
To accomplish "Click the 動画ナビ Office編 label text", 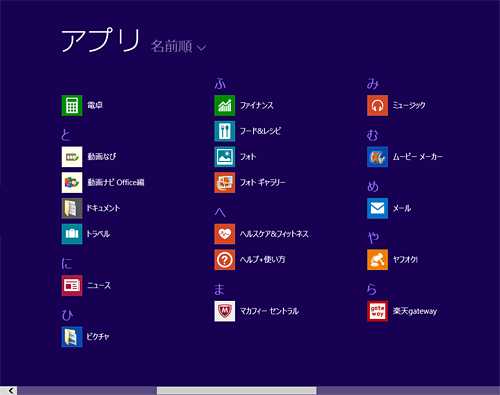I will click(116, 182).
